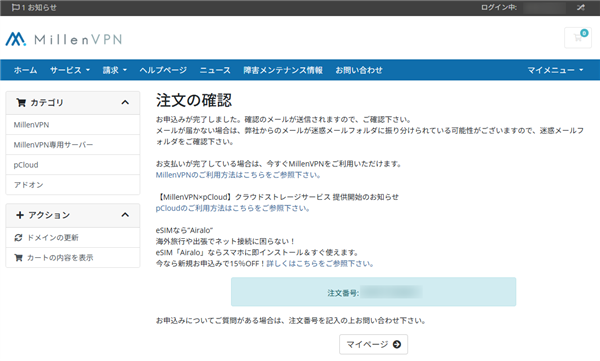Click カートの内容を表示 action
This screenshot has width=600, height=361.
point(73,258)
